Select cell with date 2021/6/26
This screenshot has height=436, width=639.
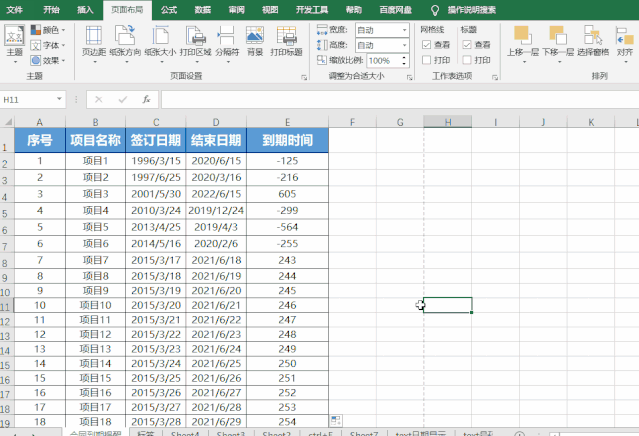pos(216,378)
